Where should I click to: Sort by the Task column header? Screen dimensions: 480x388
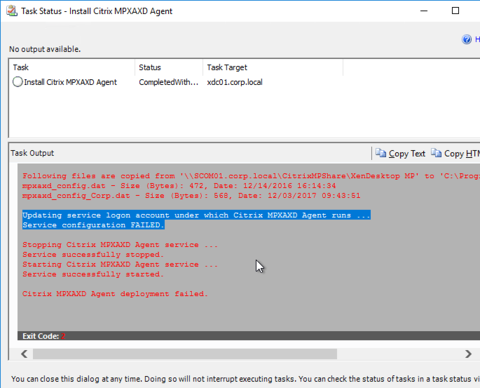(x=21, y=67)
